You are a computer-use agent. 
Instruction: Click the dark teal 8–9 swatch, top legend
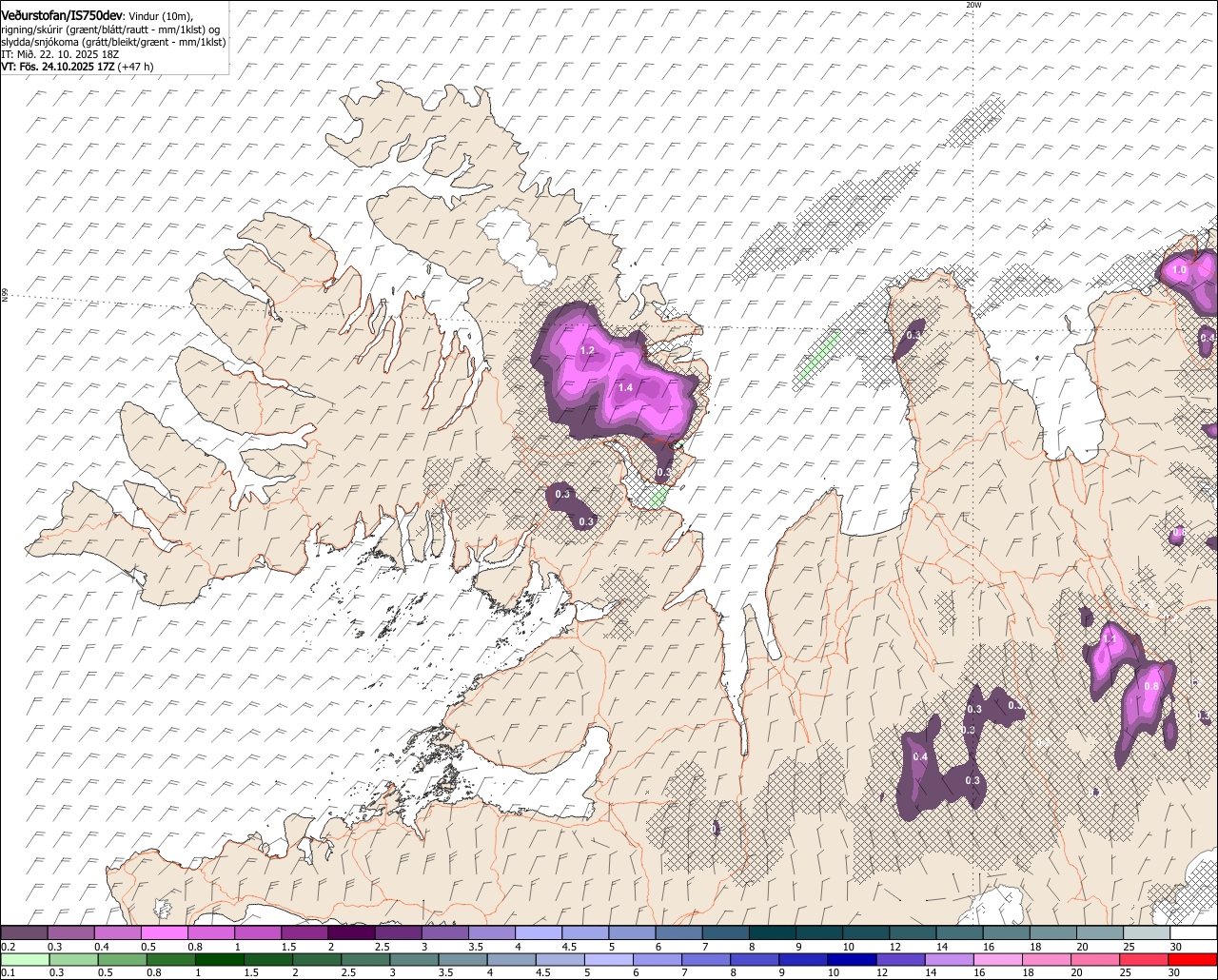tap(772, 933)
